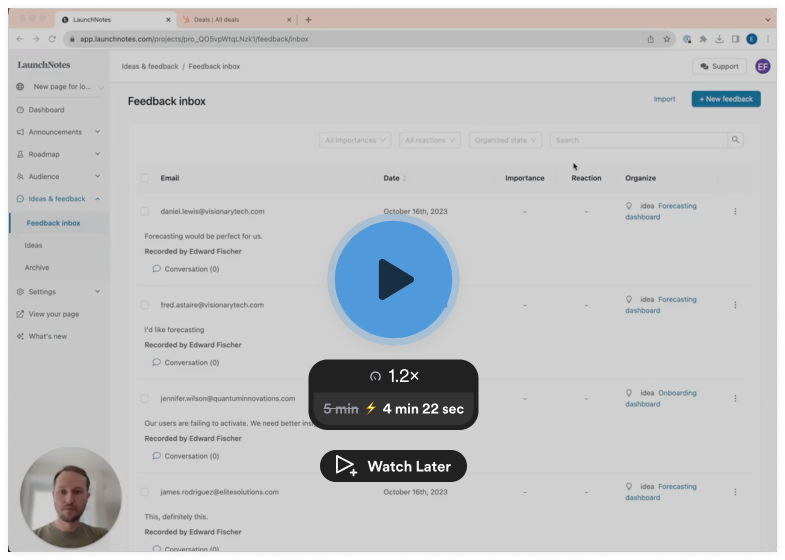Open the browser downloads icon
The height and width of the screenshot is (560, 785).
pos(719,39)
